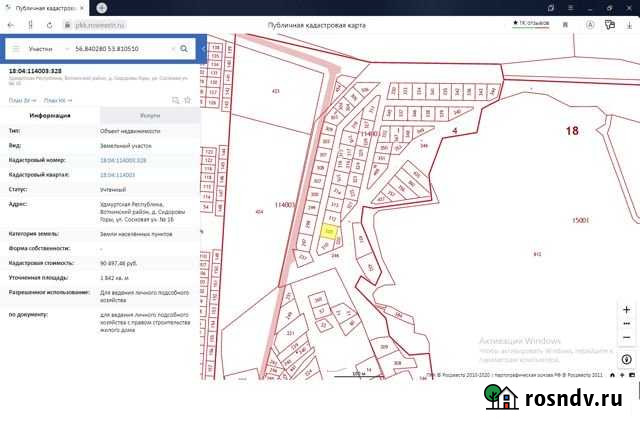Click the pkk.rosreestr.ru address bar

tap(100, 25)
